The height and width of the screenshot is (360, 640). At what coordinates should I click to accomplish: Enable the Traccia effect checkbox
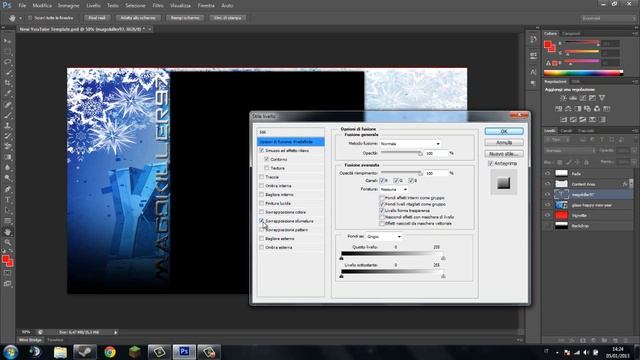tap(262, 177)
